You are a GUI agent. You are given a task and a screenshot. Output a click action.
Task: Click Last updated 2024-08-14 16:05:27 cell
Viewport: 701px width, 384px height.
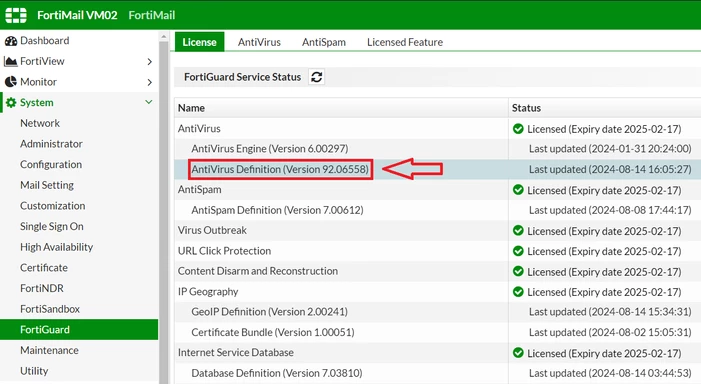coord(610,169)
